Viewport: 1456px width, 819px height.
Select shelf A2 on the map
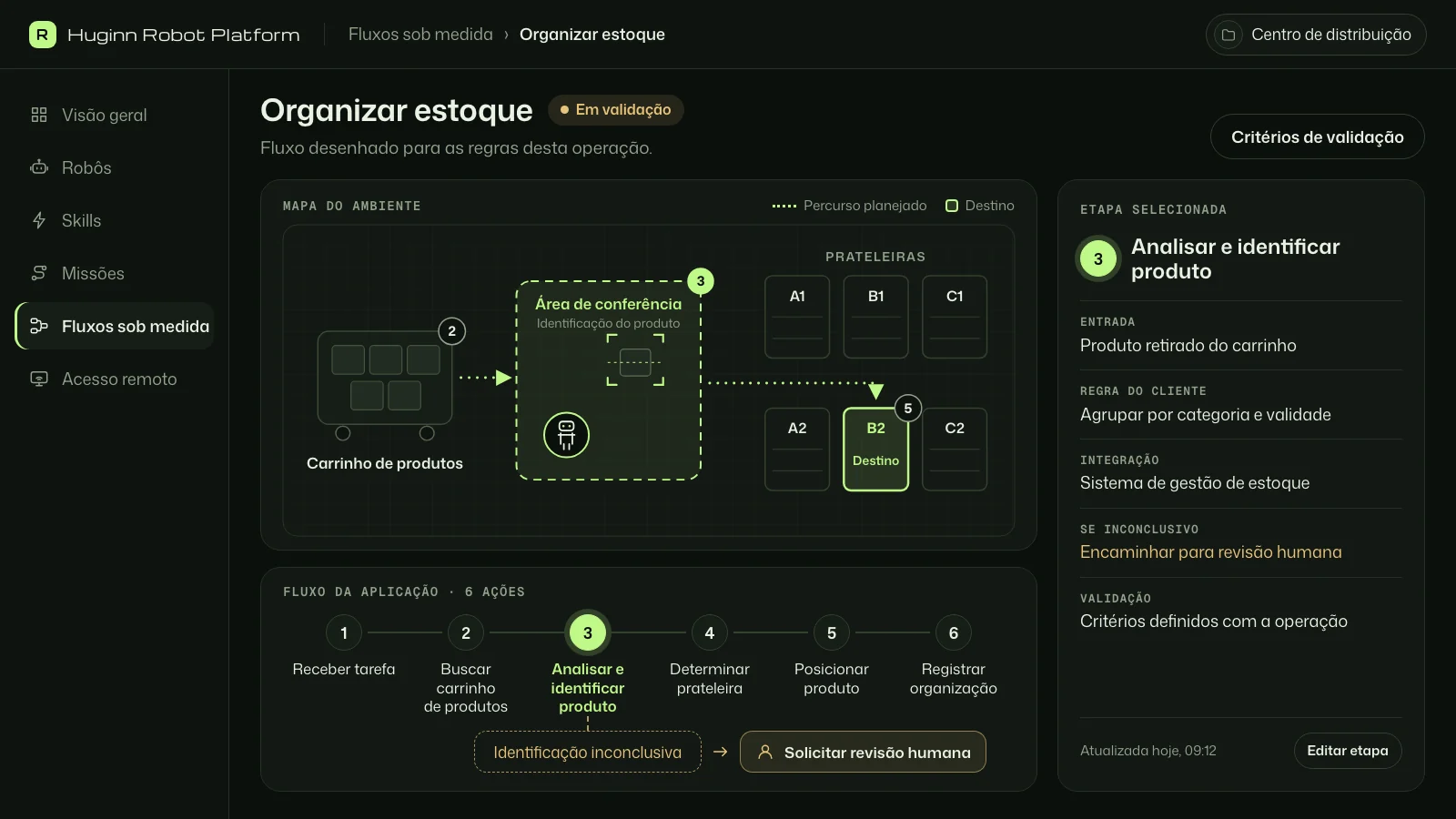[x=797, y=450]
